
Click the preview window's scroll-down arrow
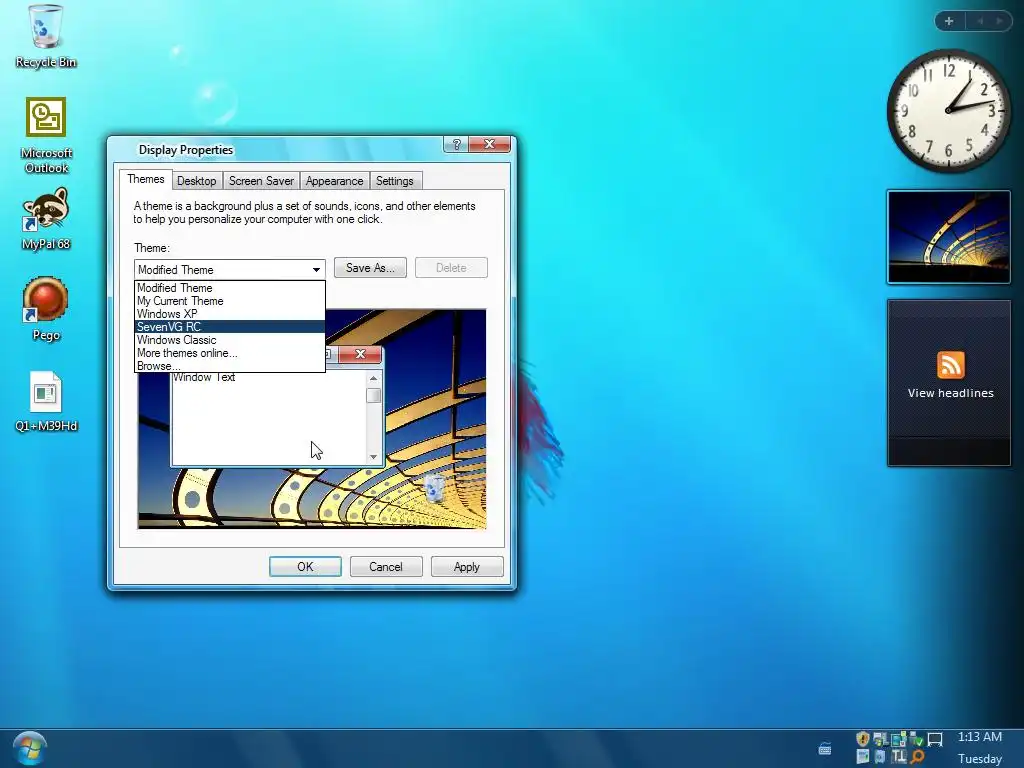tap(374, 456)
